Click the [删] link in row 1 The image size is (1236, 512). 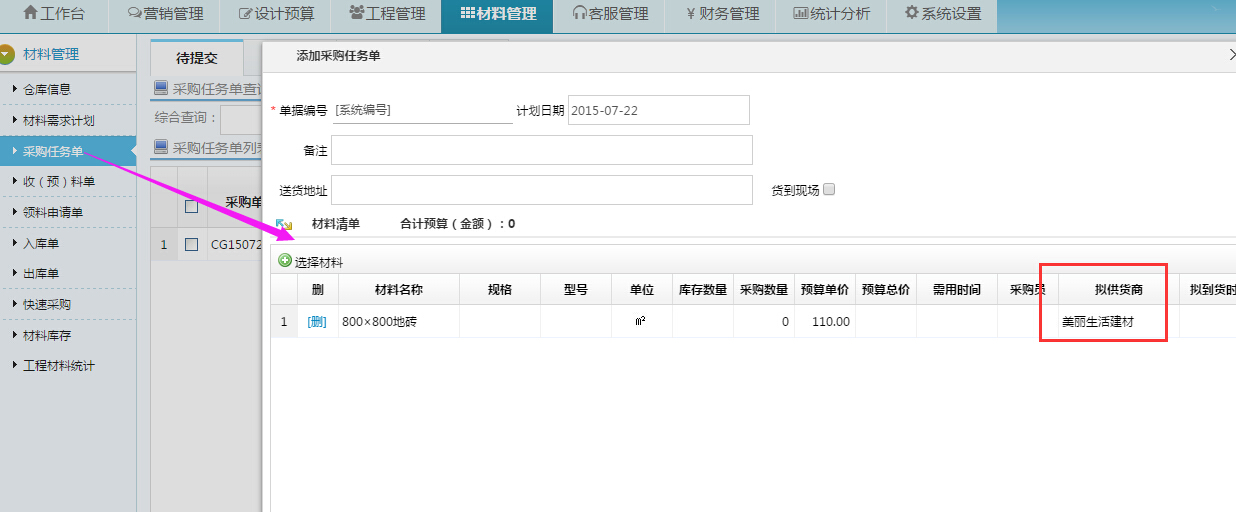pyautogui.click(x=317, y=321)
